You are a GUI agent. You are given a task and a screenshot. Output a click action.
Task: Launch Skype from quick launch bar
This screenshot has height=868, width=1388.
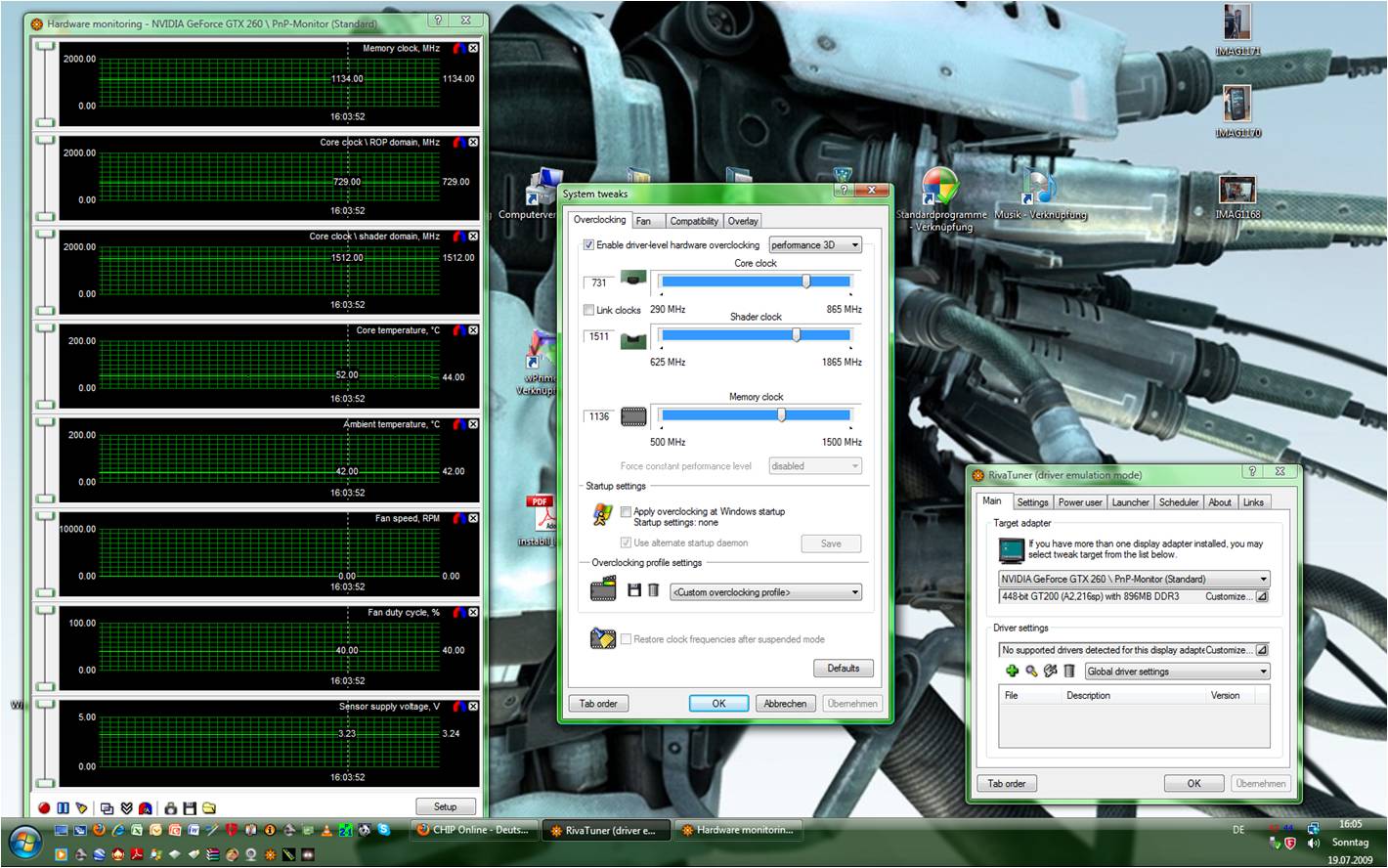(384, 830)
